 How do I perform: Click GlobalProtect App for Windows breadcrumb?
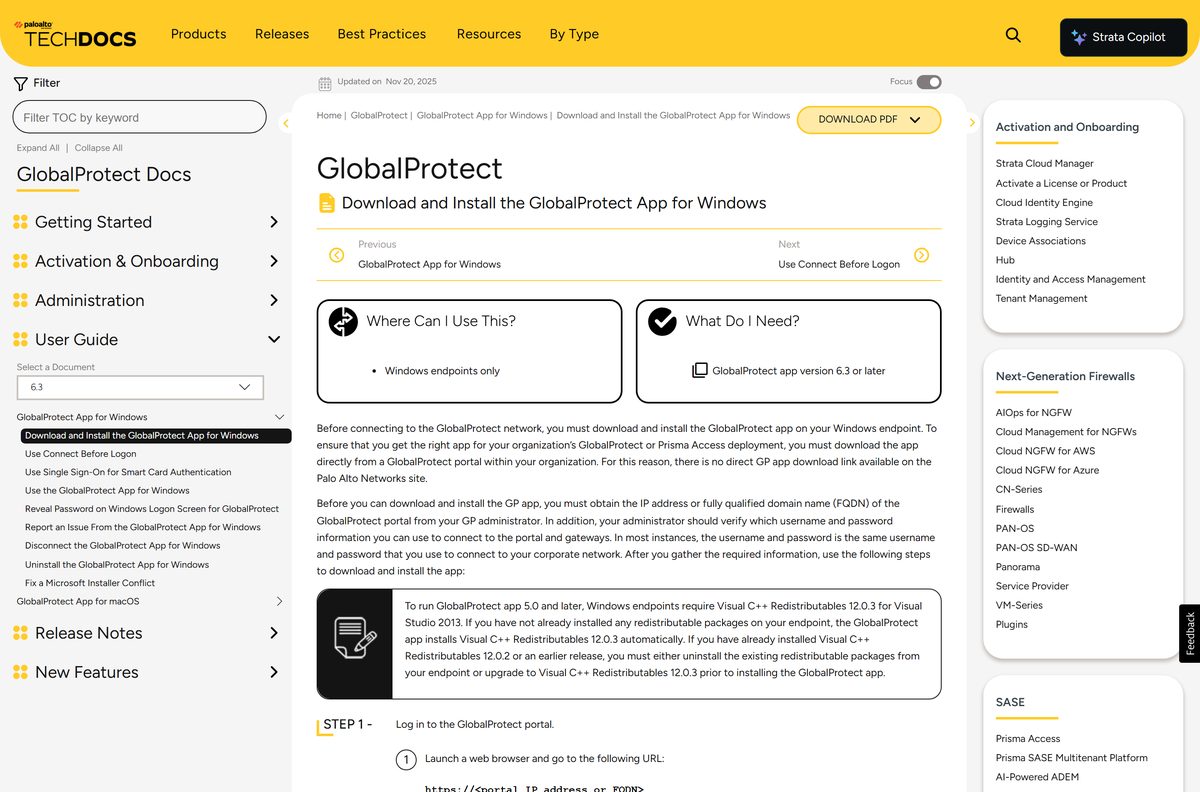(482, 115)
